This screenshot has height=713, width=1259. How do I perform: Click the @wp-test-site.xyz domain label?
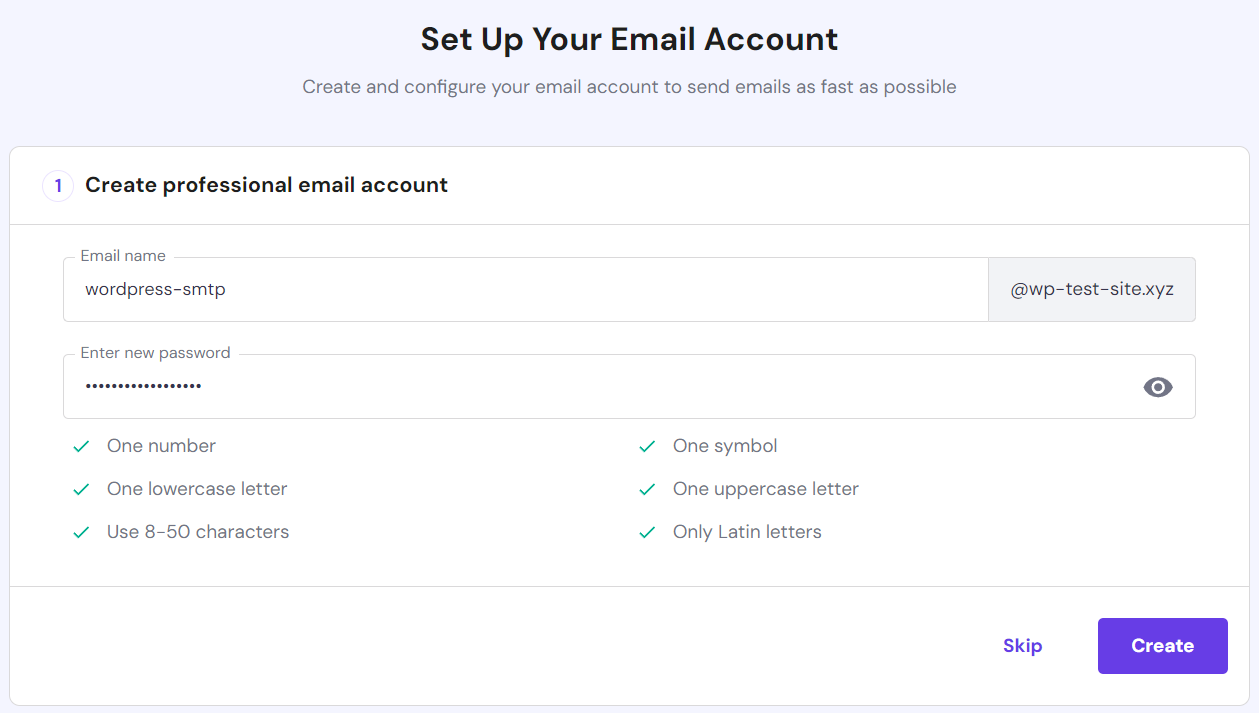(x=1091, y=289)
